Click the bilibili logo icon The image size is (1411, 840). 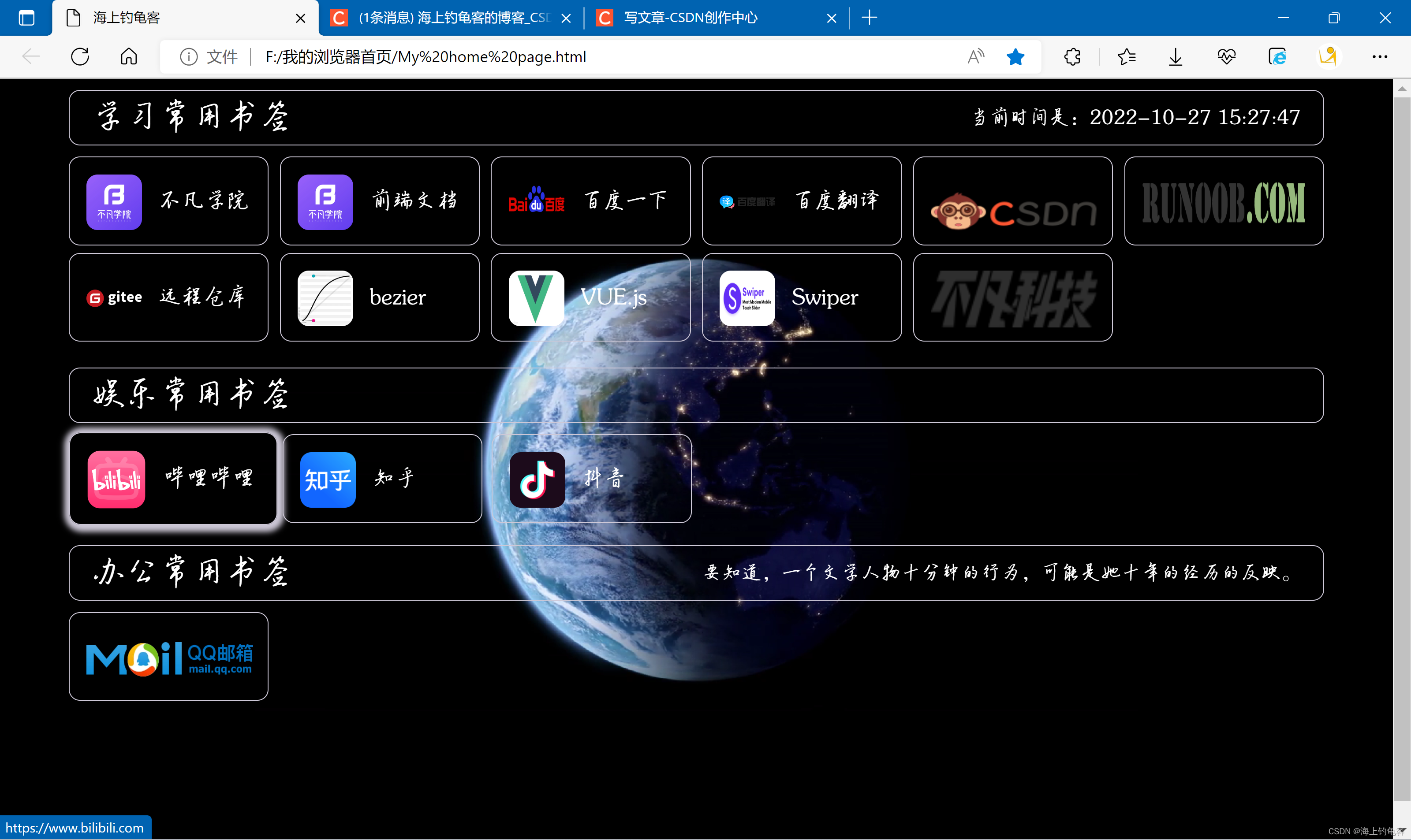[x=116, y=479]
